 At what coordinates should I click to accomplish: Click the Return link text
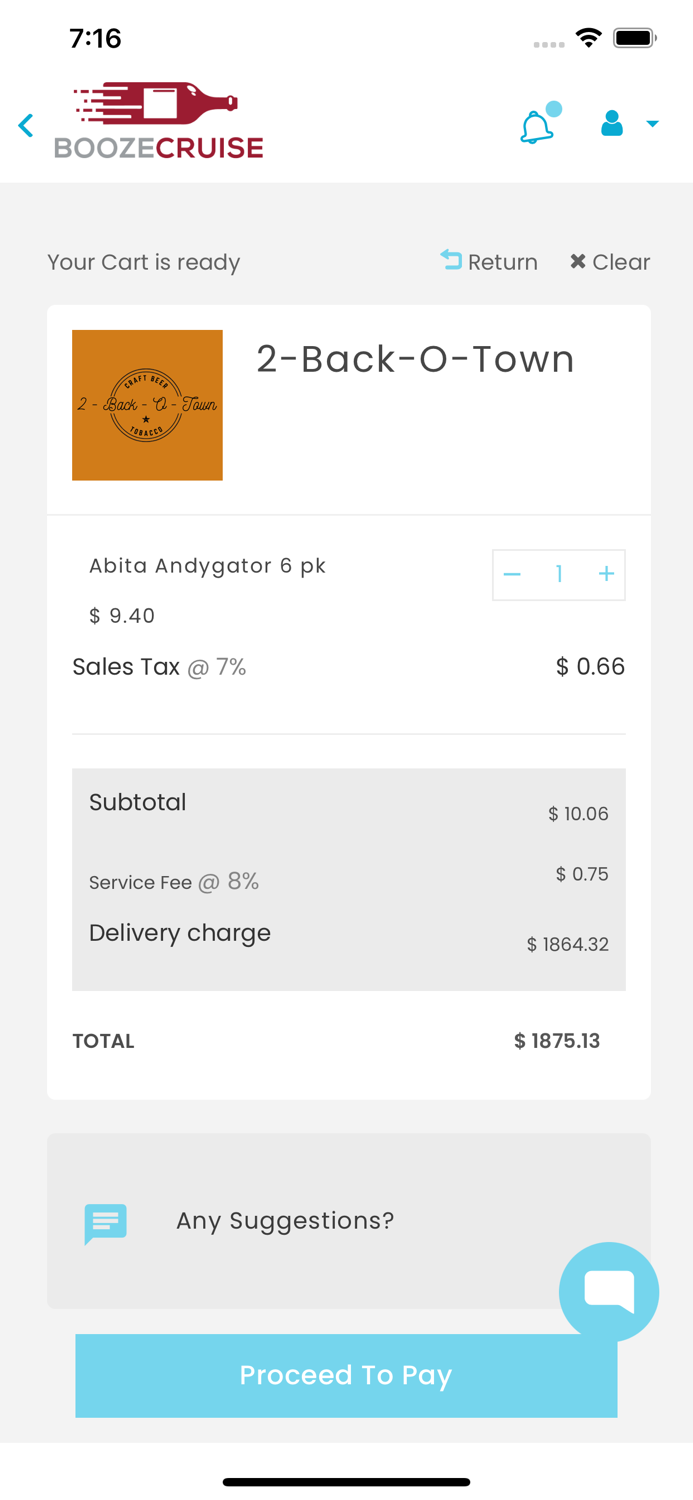tap(503, 261)
